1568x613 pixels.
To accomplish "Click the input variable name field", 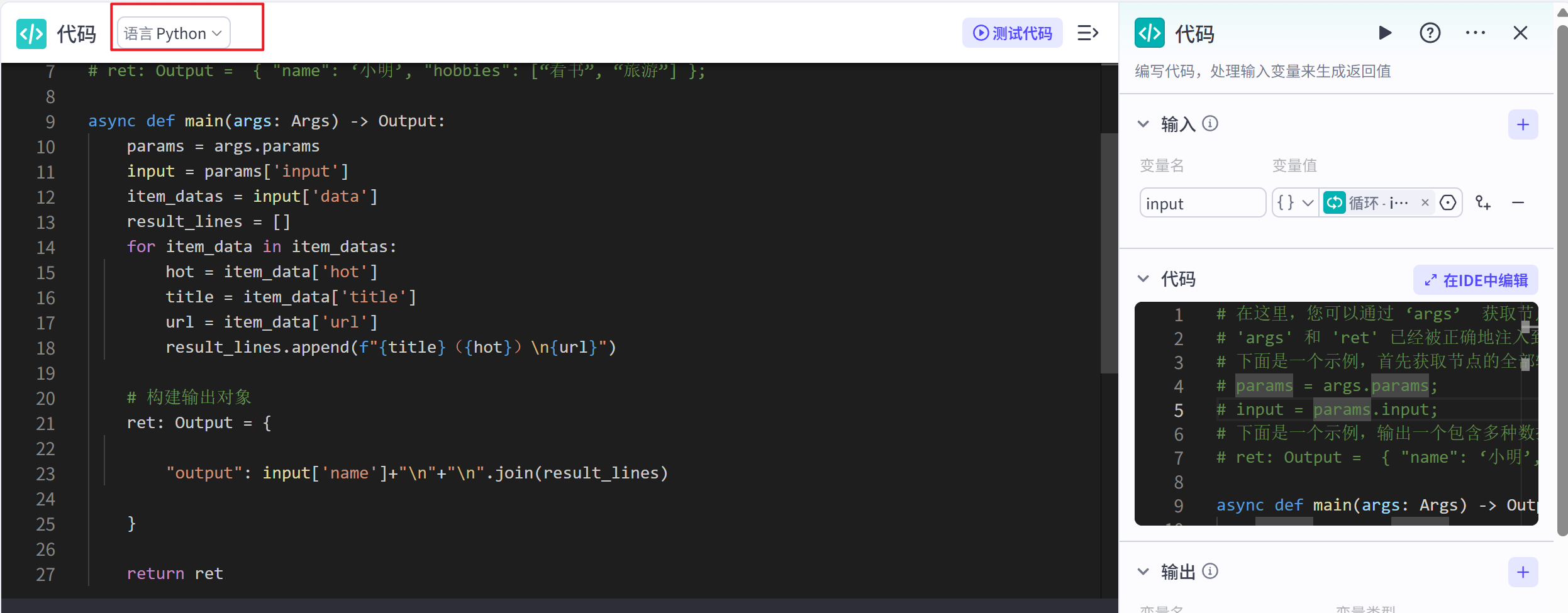I will [x=1202, y=203].
